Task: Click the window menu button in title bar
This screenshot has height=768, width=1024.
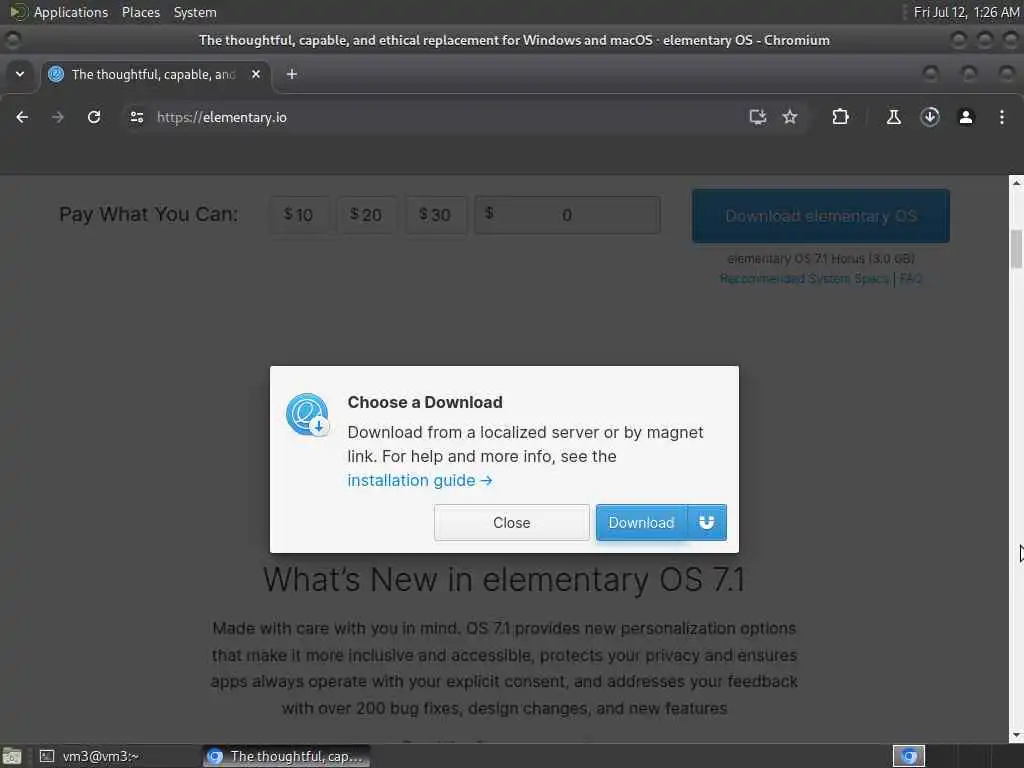Action: tap(12, 40)
